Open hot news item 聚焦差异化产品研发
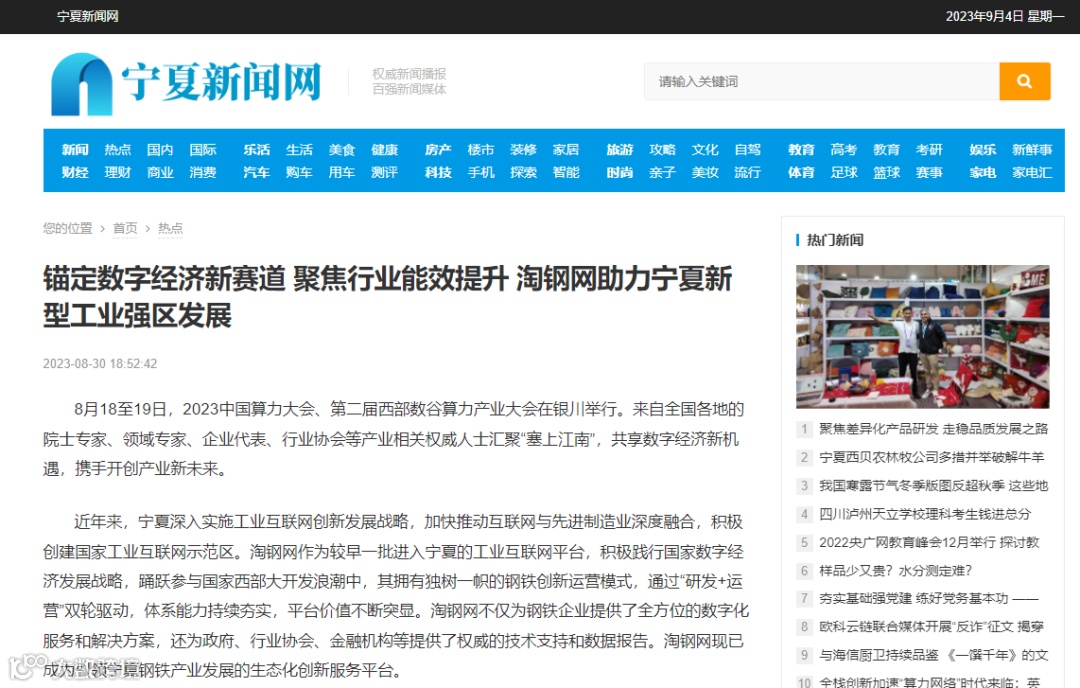This screenshot has width=1080, height=688. coord(933,429)
